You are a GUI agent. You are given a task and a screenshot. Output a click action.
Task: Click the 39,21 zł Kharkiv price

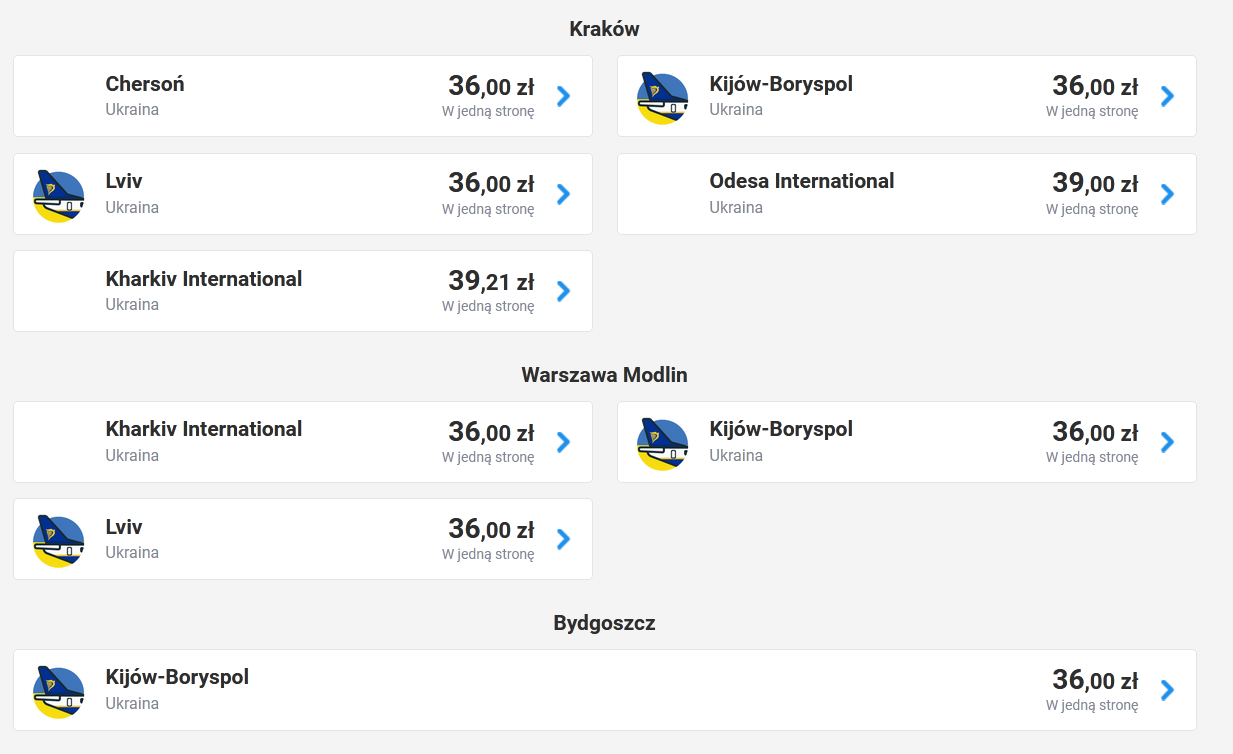pos(491,281)
